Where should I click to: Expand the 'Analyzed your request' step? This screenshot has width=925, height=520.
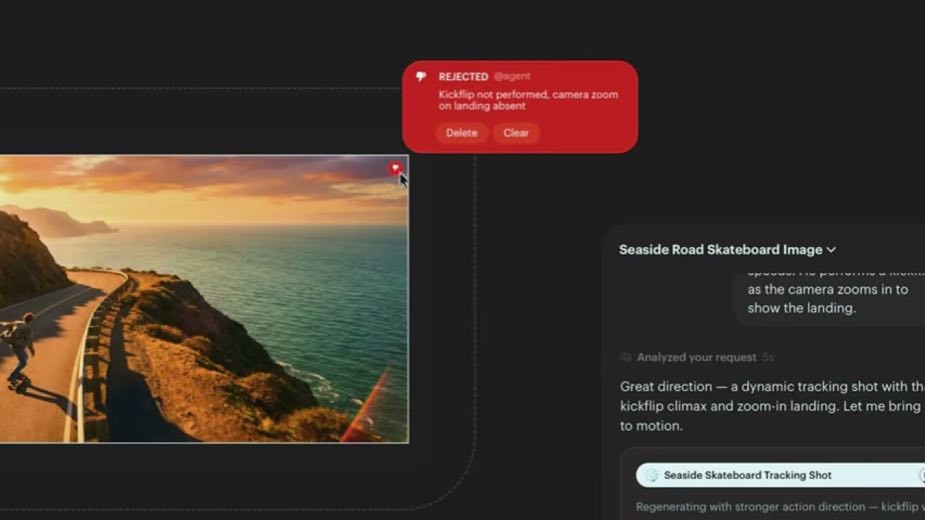697,357
